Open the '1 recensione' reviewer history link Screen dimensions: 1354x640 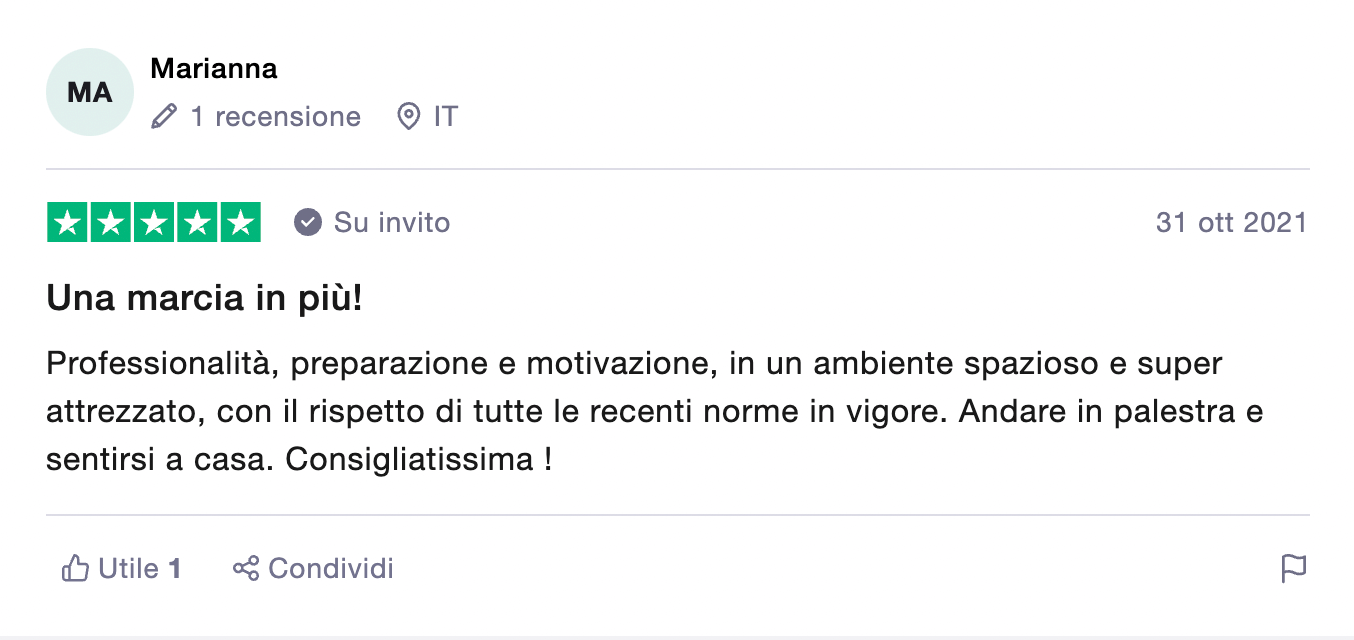[275, 117]
